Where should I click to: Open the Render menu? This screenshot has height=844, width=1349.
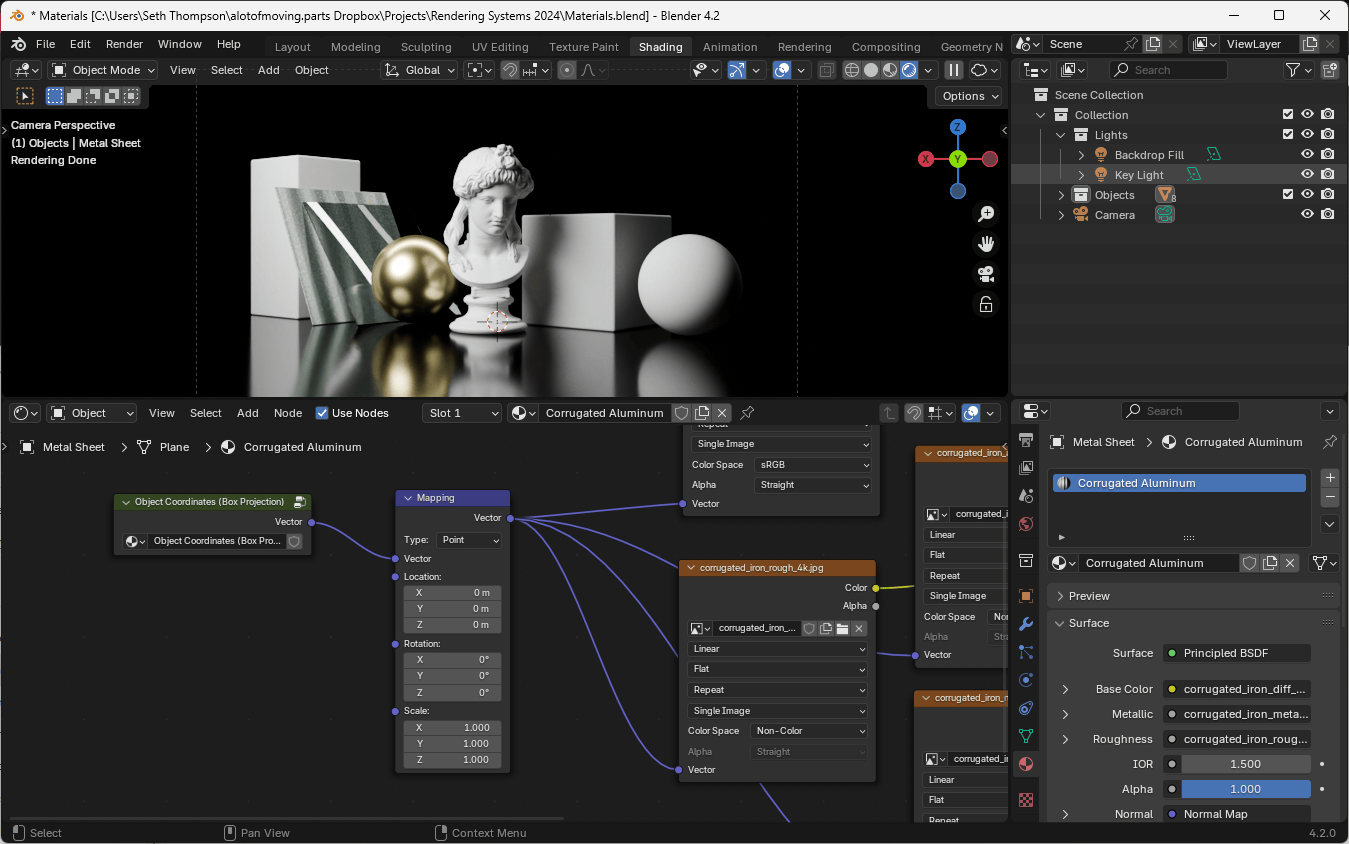(125, 44)
